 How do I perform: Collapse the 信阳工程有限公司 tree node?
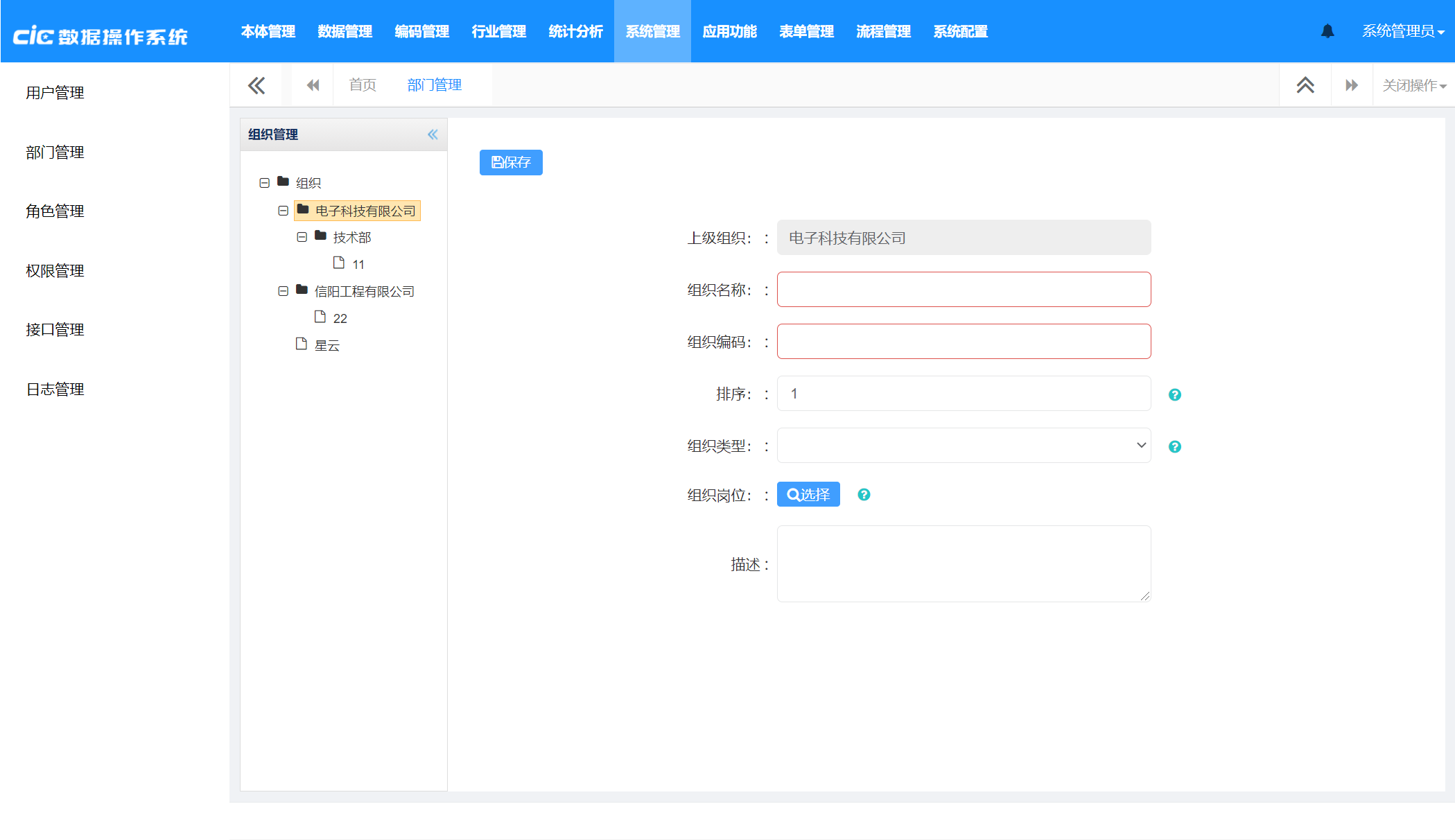283,291
